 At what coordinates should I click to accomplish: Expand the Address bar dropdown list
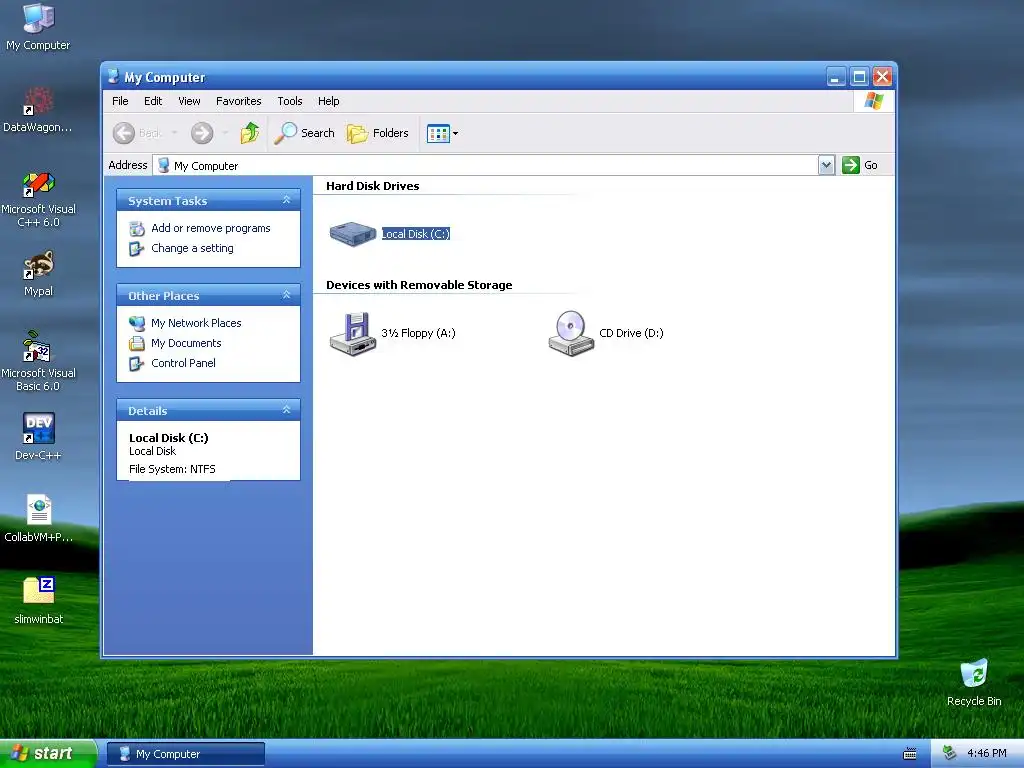(x=826, y=165)
